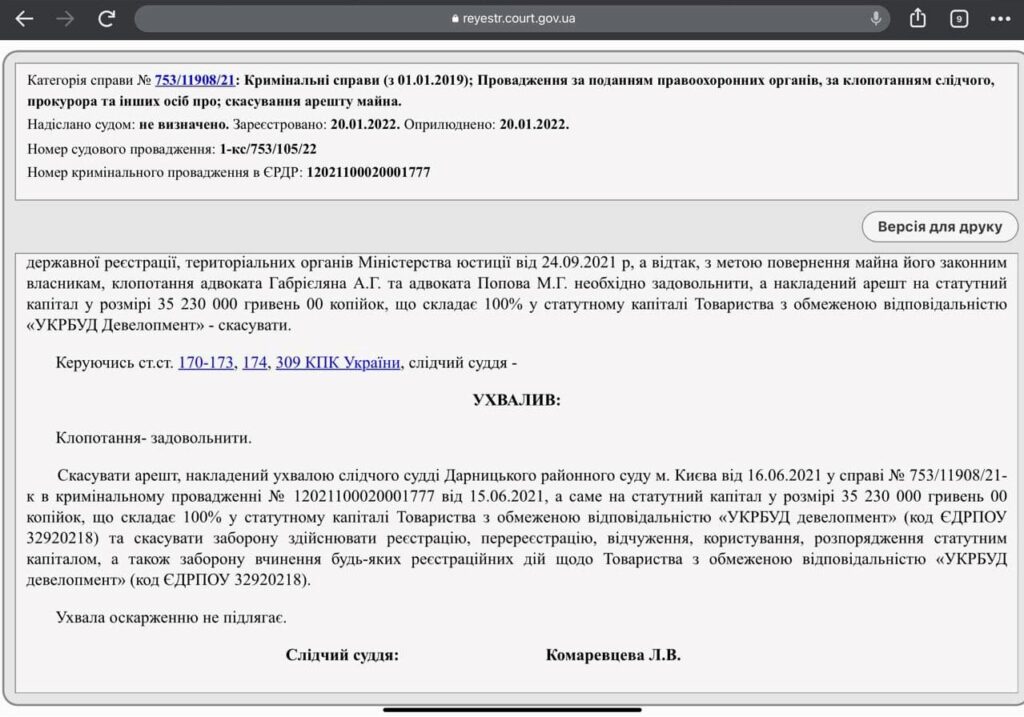Open the browser more options menu

[1000, 19]
